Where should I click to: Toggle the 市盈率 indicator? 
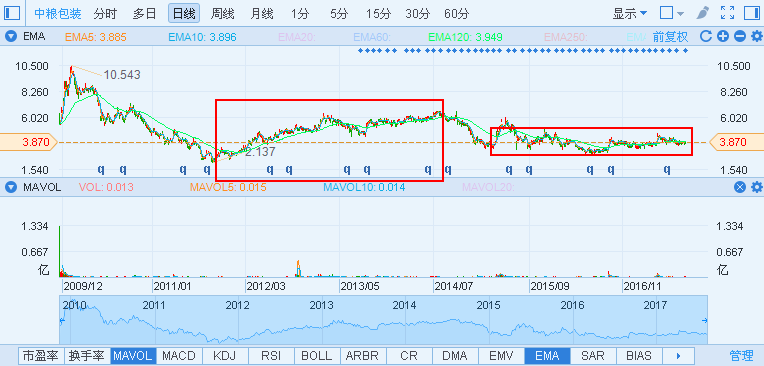point(41,356)
